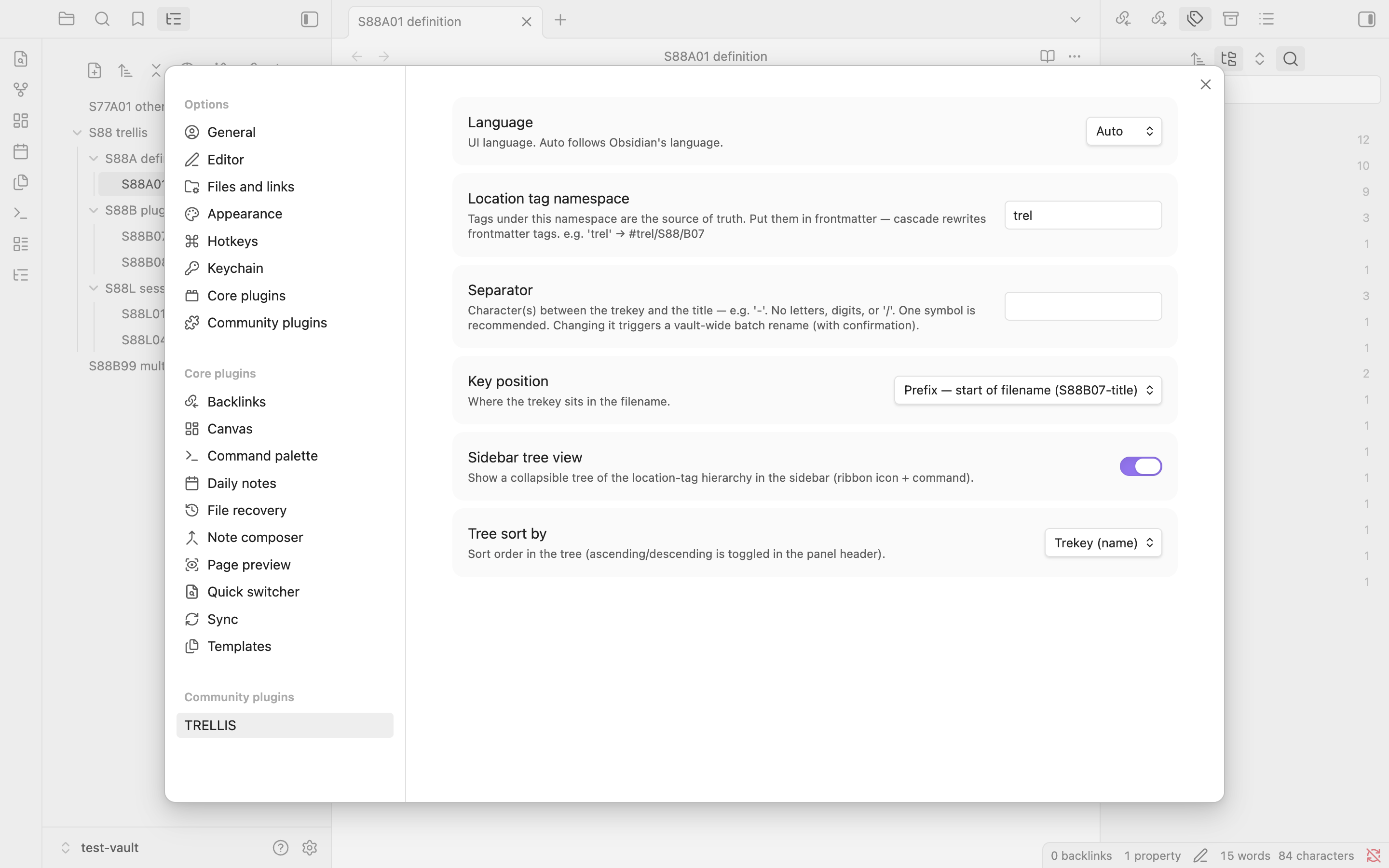
Task: Click the empty Separator input field
Action: point(1083,307)
